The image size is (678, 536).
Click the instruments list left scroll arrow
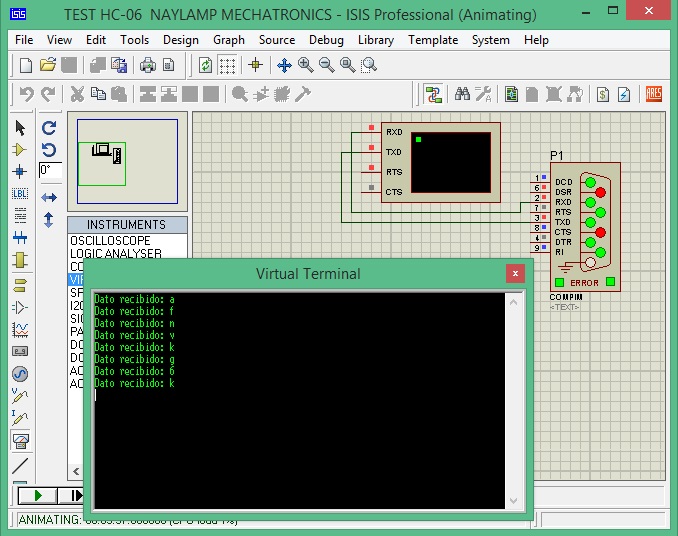click(76, 471)
